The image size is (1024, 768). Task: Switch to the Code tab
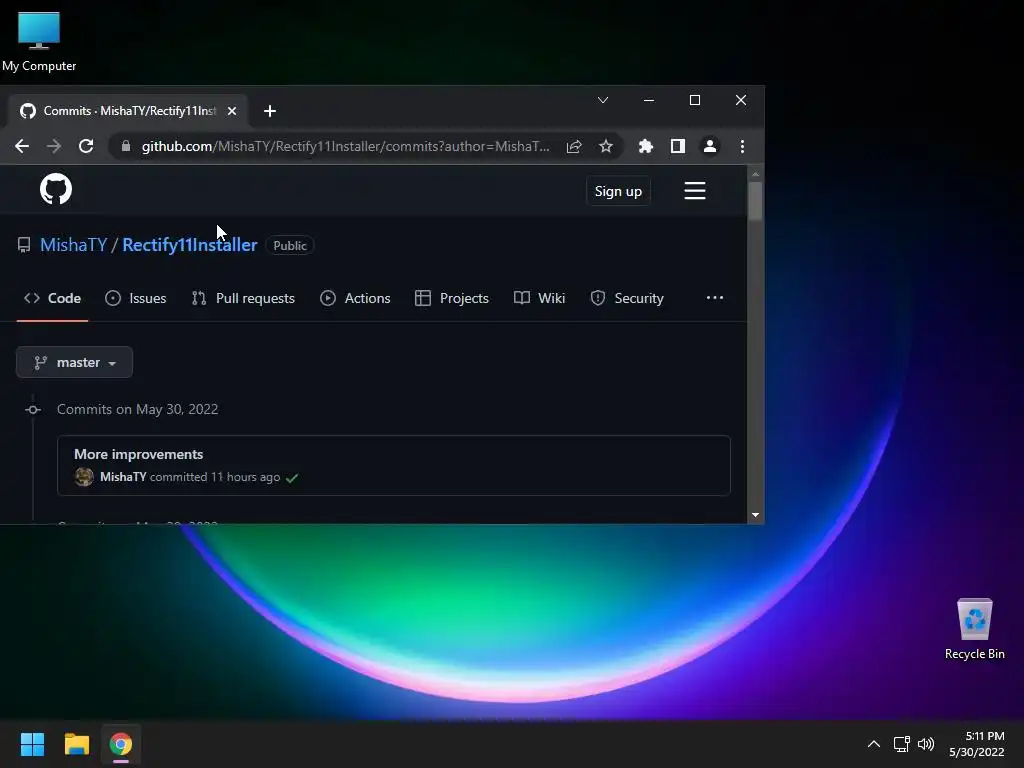pyautogui.click(x=52, y=298)
